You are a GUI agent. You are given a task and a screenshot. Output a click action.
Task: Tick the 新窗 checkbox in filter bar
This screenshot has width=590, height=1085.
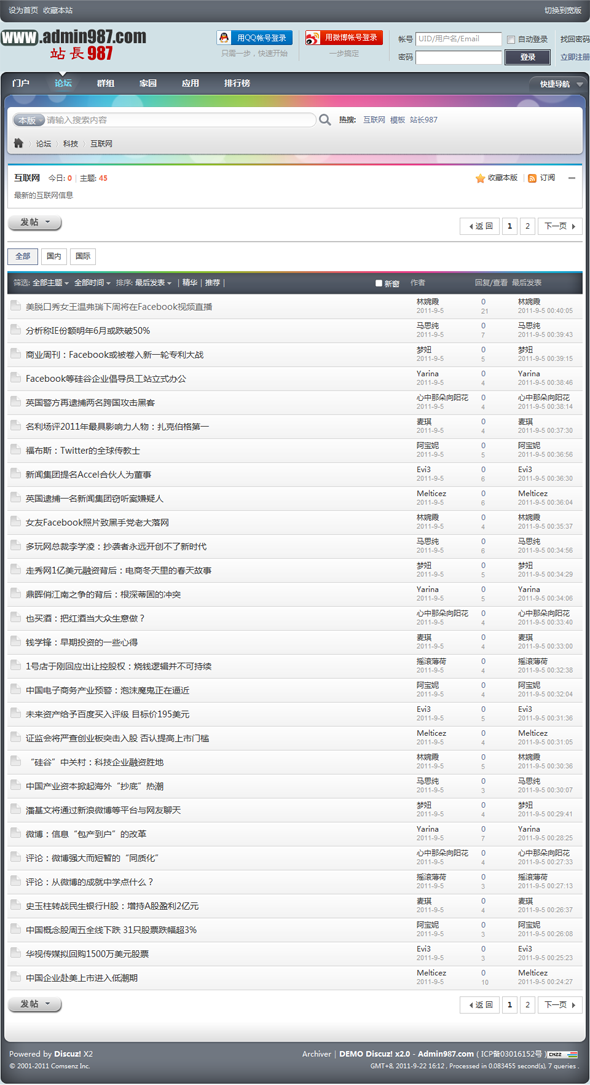(378, 283)
